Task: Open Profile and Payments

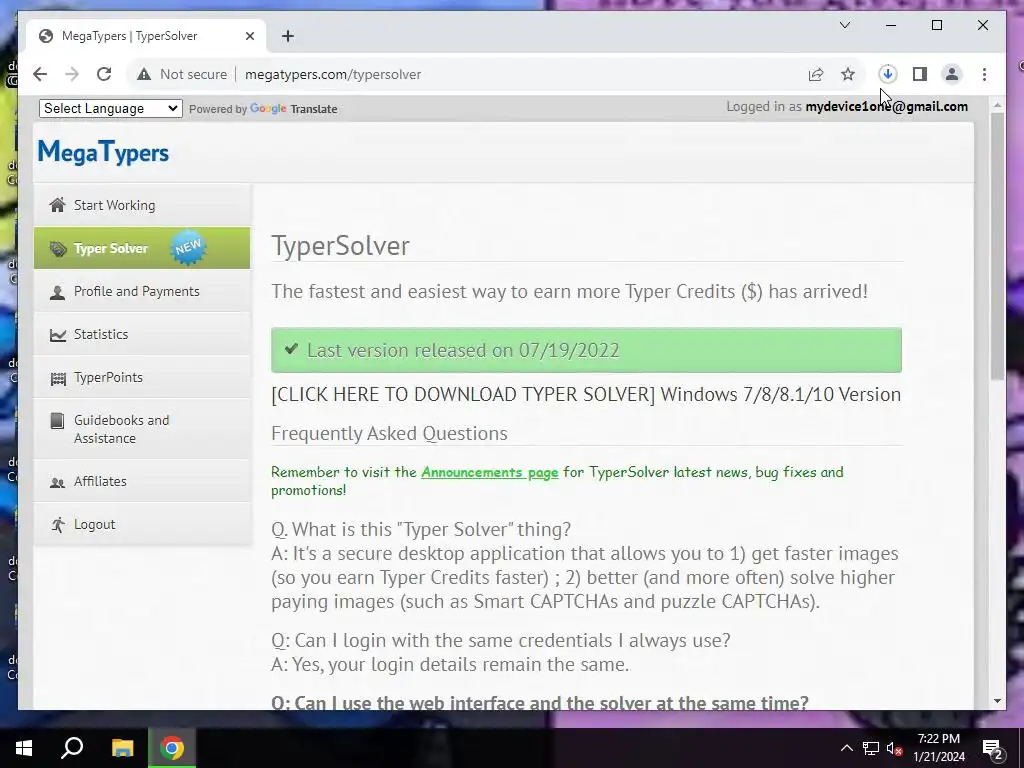Action: coord(142,291)
